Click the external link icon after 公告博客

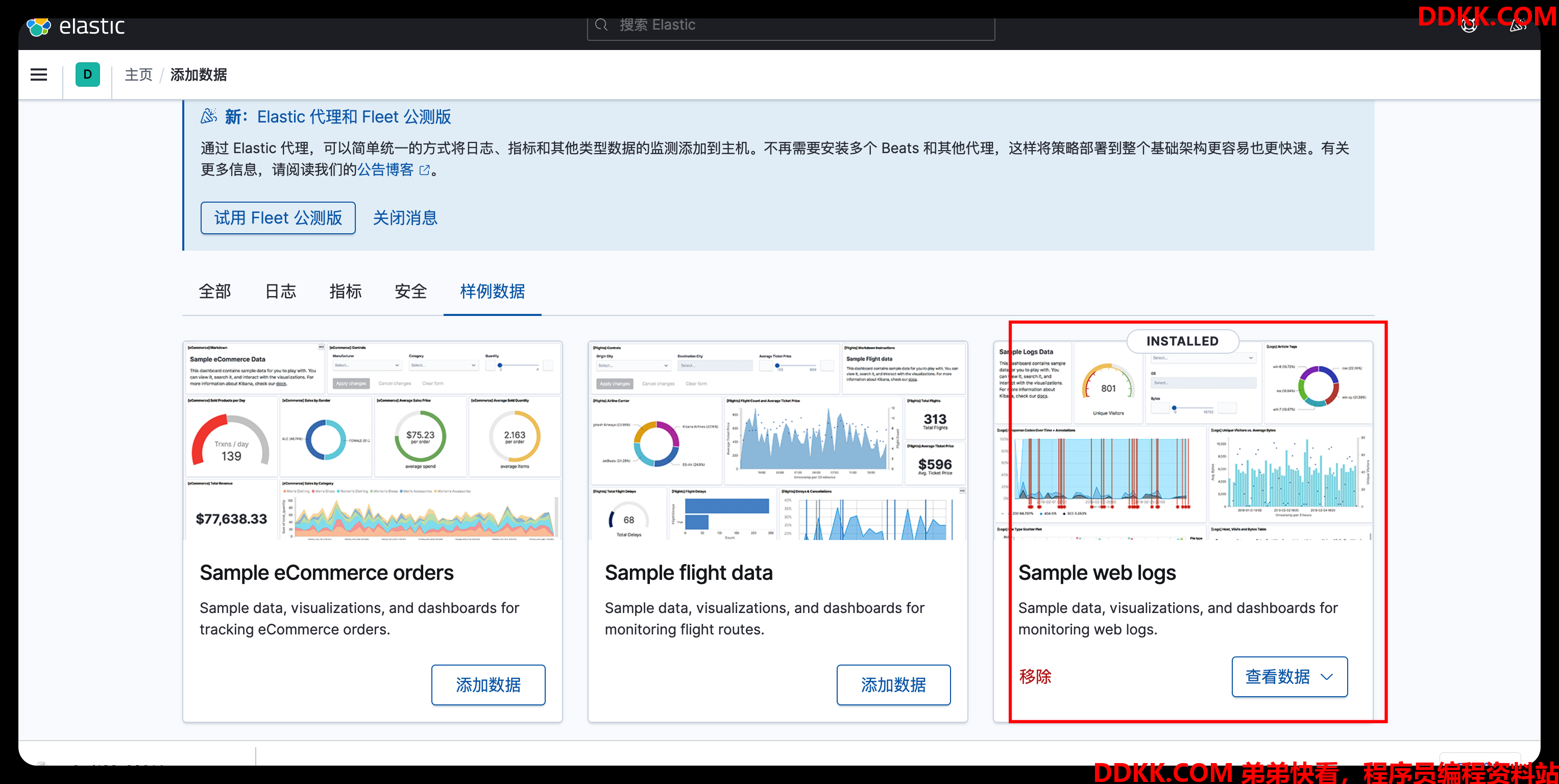(425, 170)
